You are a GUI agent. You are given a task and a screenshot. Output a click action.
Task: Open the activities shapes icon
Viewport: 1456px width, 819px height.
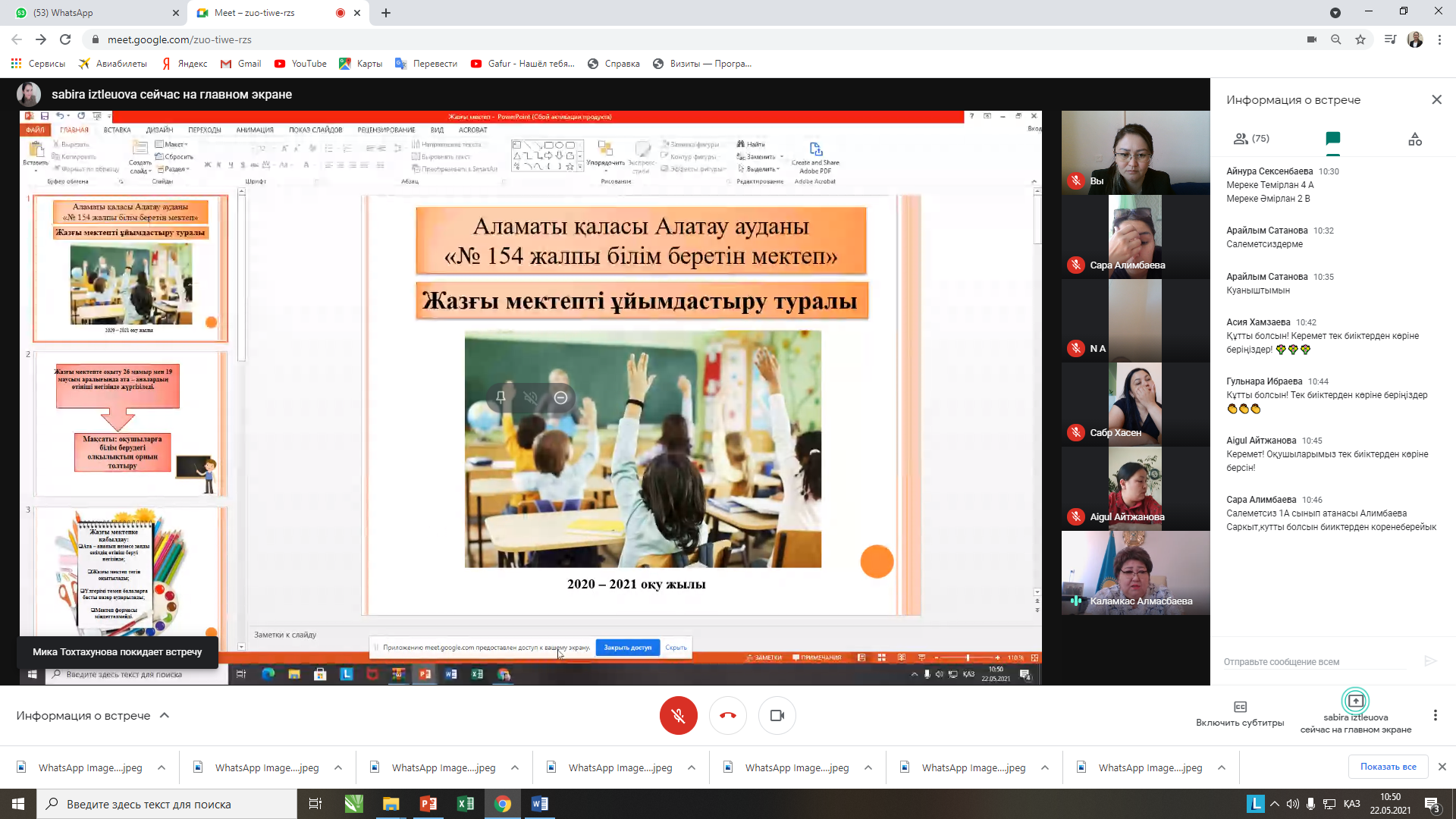[x=1414, y=139]
